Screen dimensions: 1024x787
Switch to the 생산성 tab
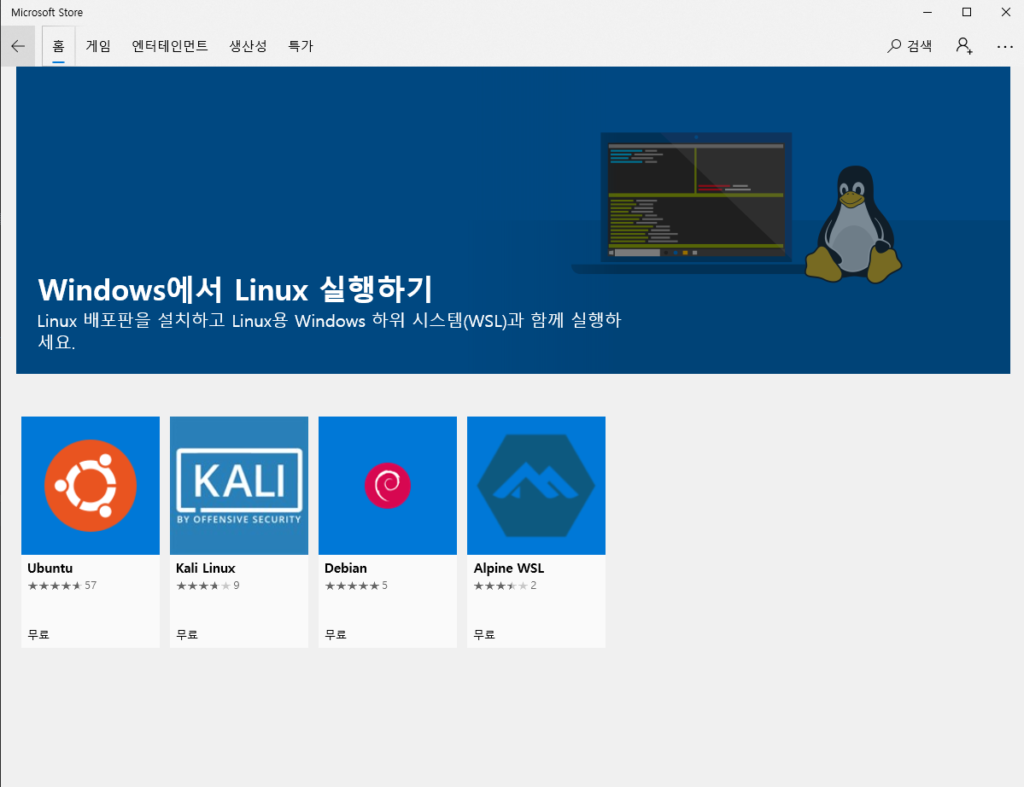click(x=248, y=46)
